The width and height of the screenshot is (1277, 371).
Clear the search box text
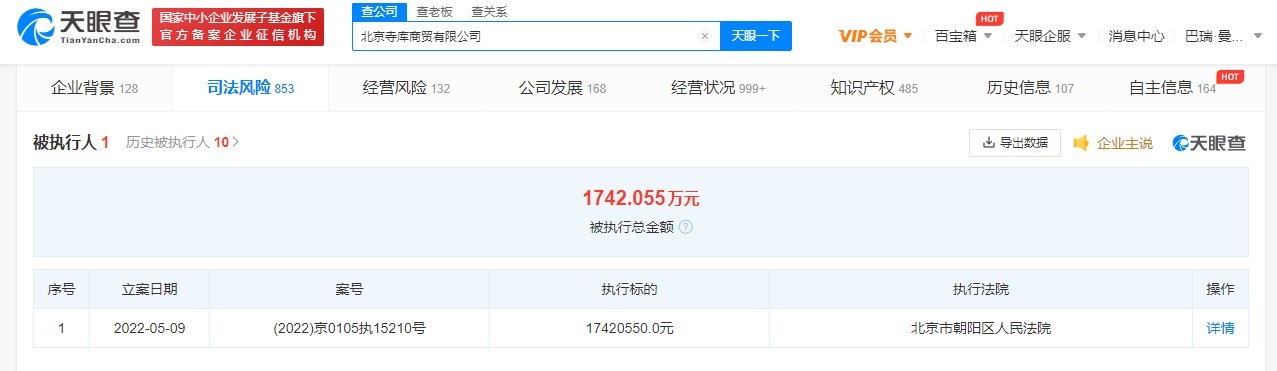704,36
